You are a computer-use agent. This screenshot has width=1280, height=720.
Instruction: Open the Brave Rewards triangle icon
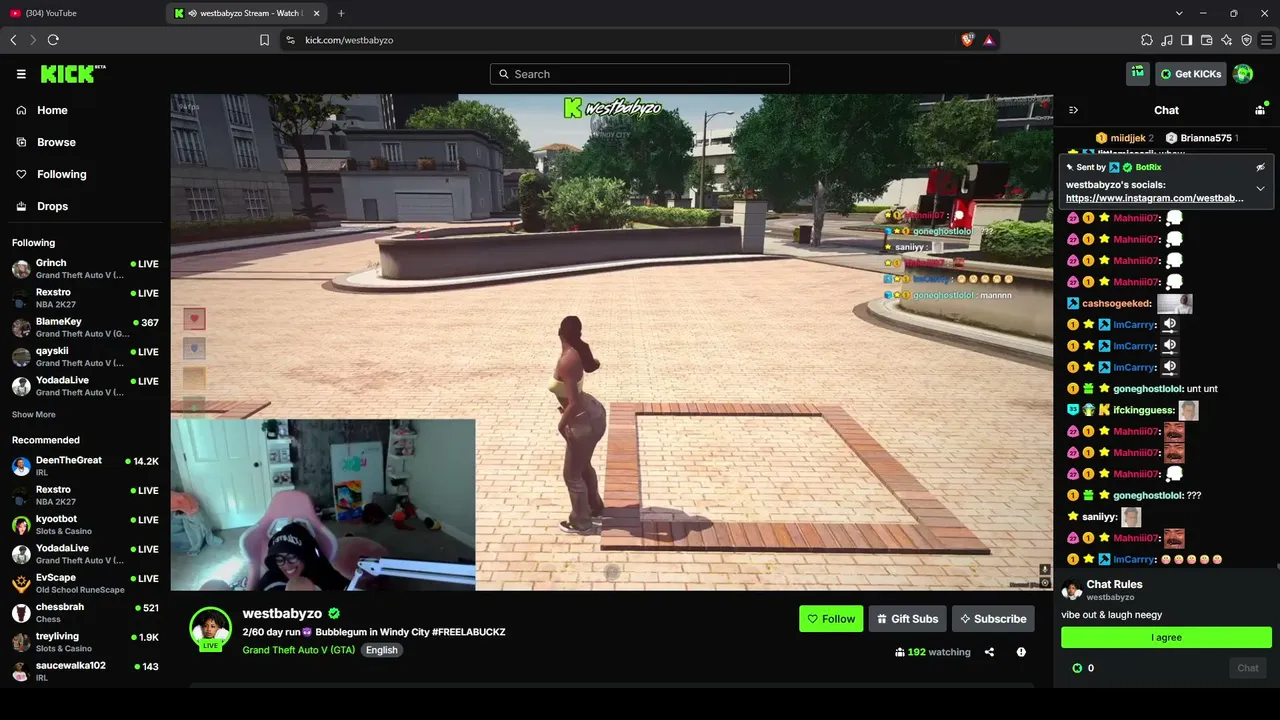(x=988, y=40)
